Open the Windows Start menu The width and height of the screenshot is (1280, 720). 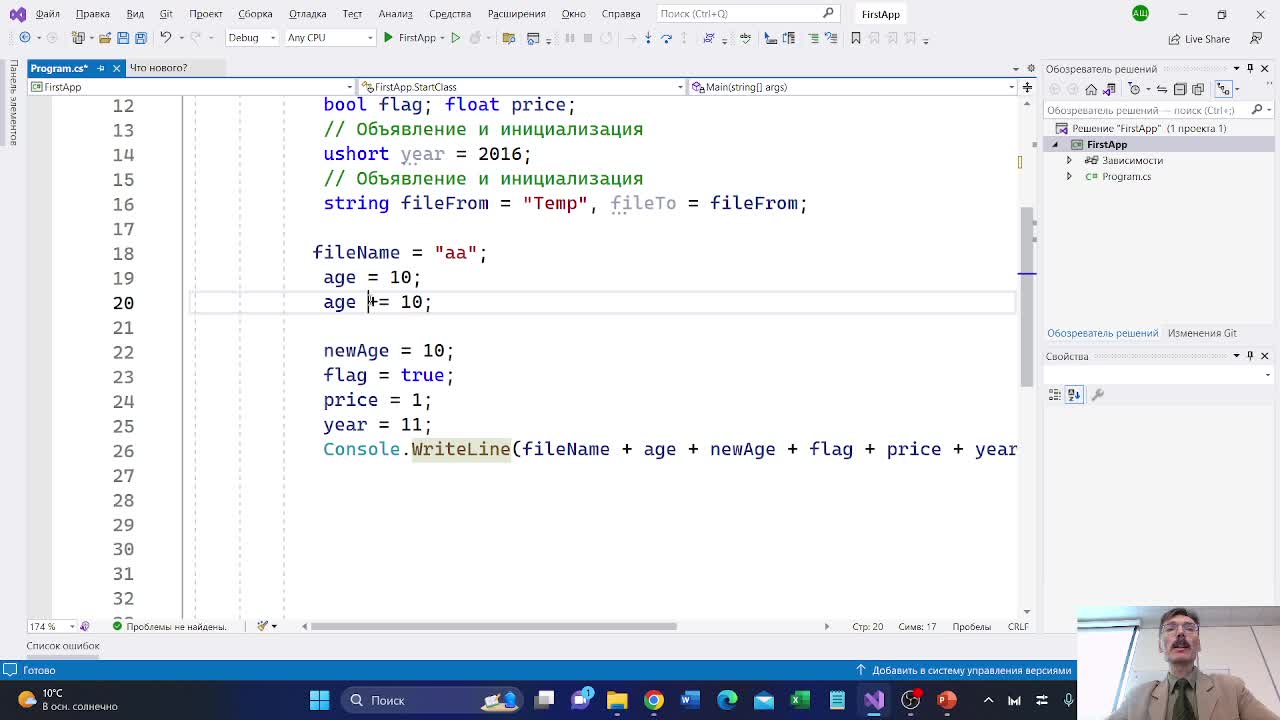tap(319, 700)
